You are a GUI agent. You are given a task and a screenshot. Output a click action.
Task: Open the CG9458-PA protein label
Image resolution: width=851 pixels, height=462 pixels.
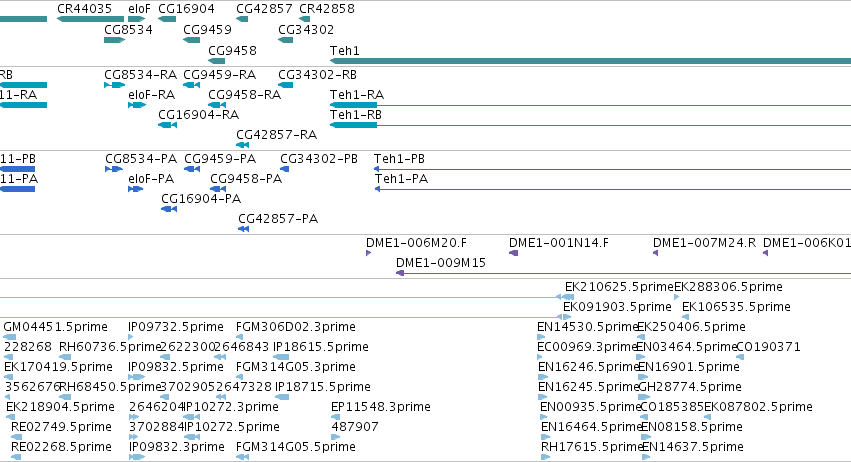(246, 179)
